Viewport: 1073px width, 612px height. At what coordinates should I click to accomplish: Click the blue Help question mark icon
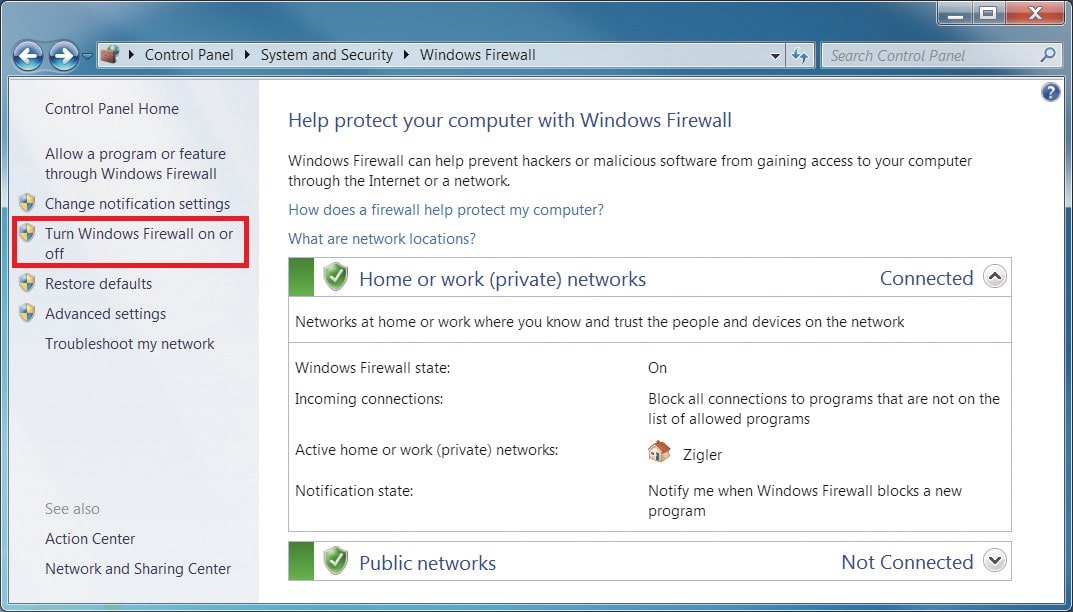coord(1050,92)
